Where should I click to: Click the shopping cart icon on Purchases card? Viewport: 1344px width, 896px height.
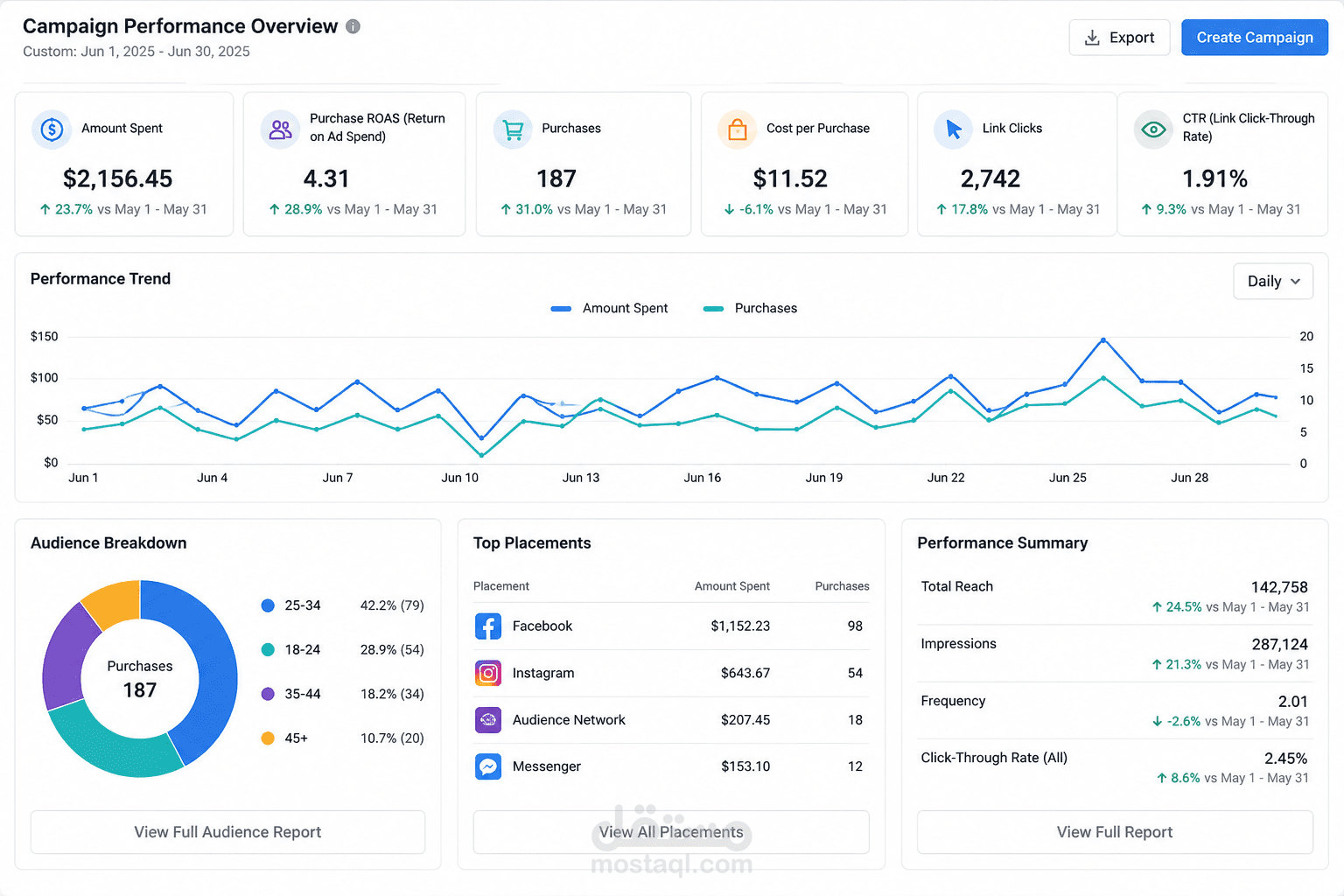click(513, 129)
